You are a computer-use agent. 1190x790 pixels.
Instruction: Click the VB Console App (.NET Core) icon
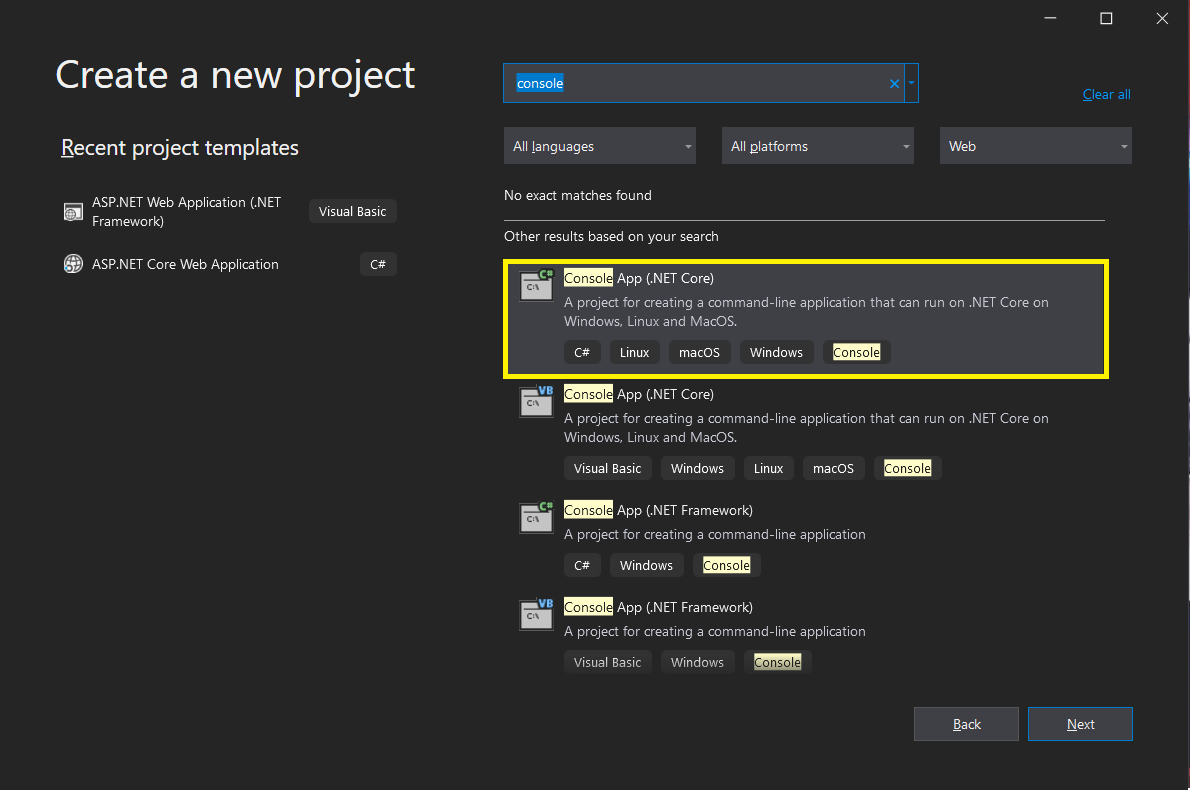[x=537, y=401]
